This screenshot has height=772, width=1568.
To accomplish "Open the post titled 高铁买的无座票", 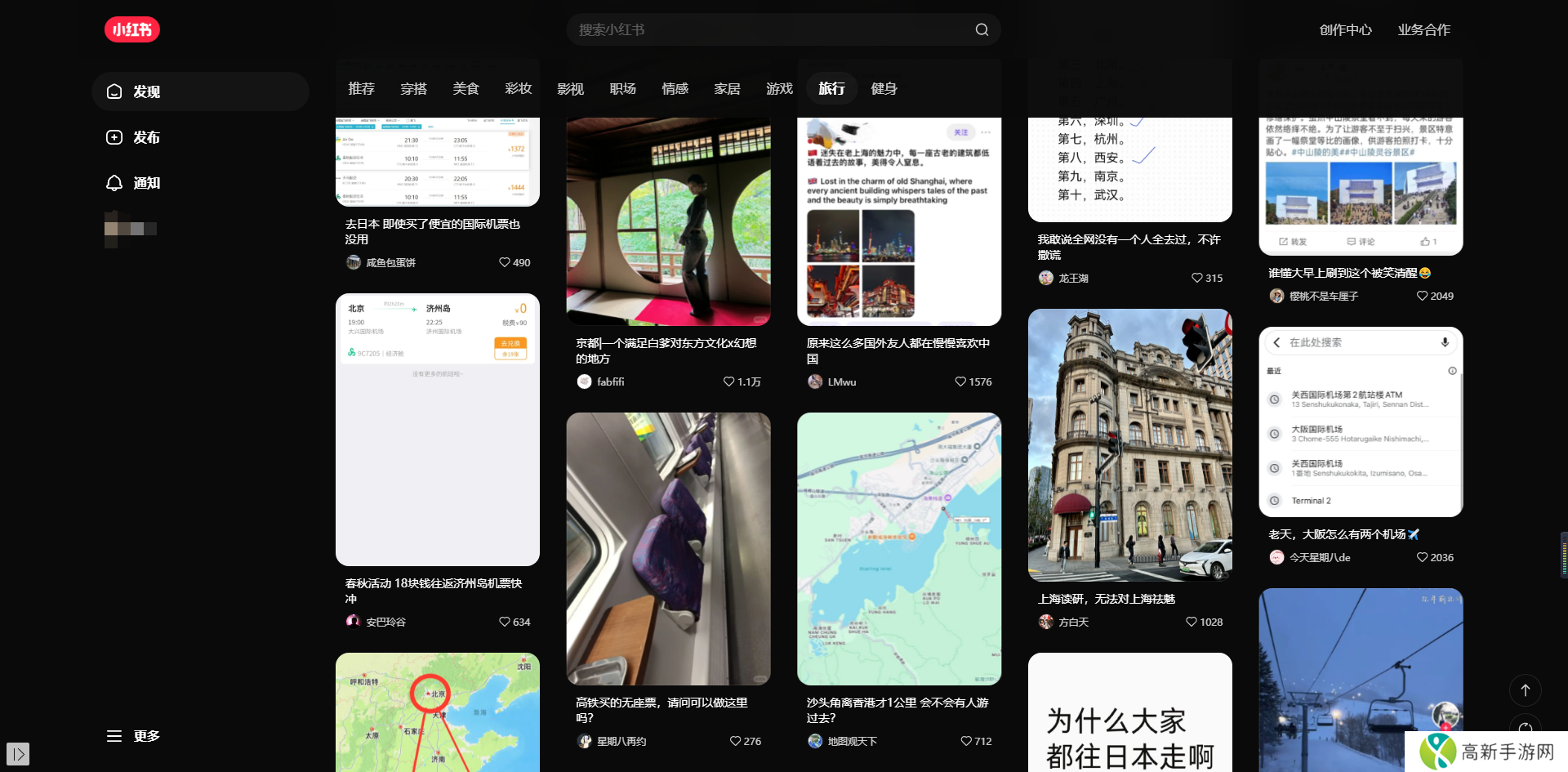I will tap(661, 709).
